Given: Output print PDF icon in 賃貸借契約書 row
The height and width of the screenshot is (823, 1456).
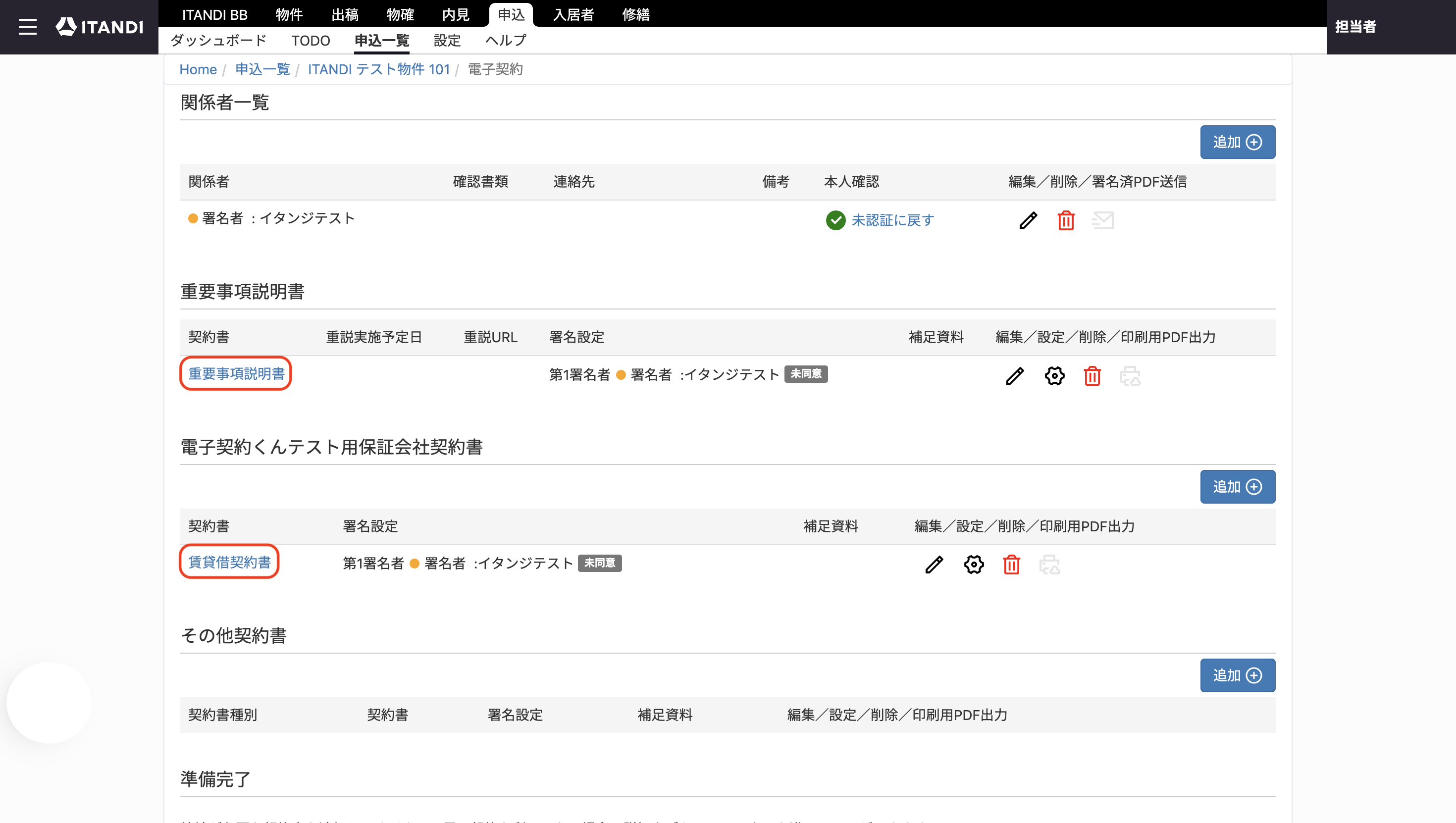Looking at the screenshot, I should tap(1049, 565).
